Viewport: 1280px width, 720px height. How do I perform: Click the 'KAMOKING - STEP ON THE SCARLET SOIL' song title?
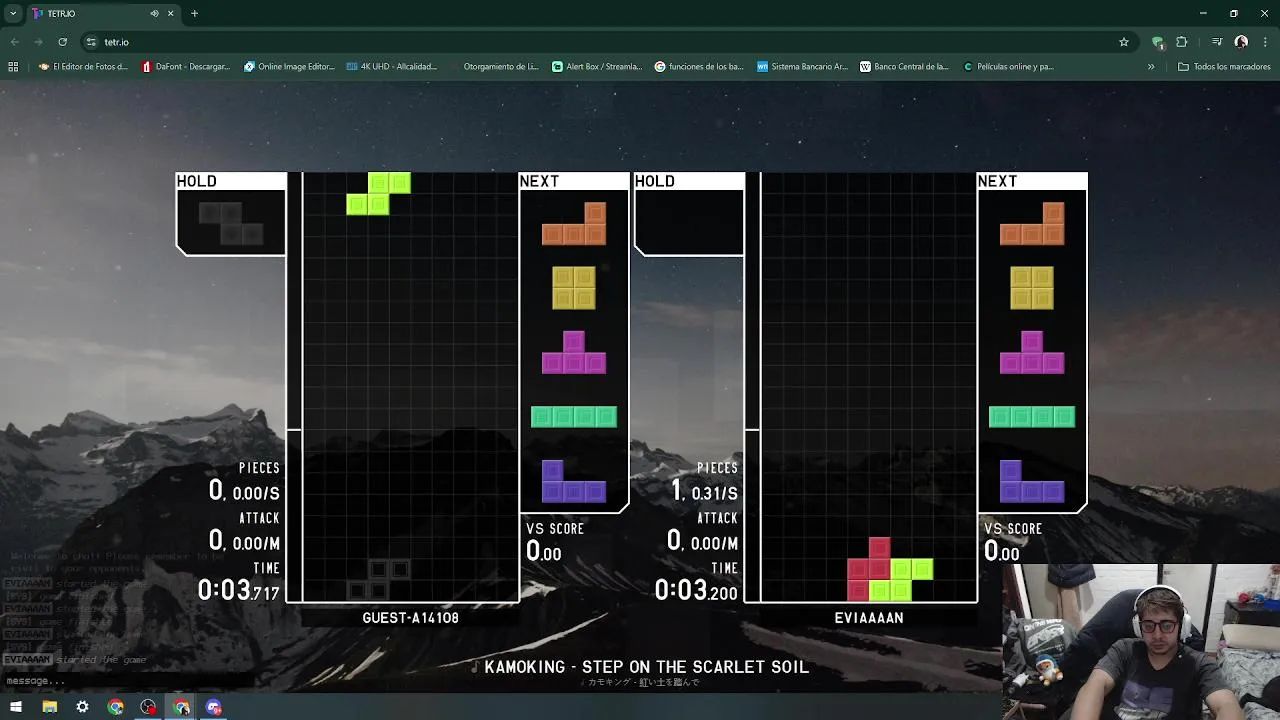click(646, 667)
